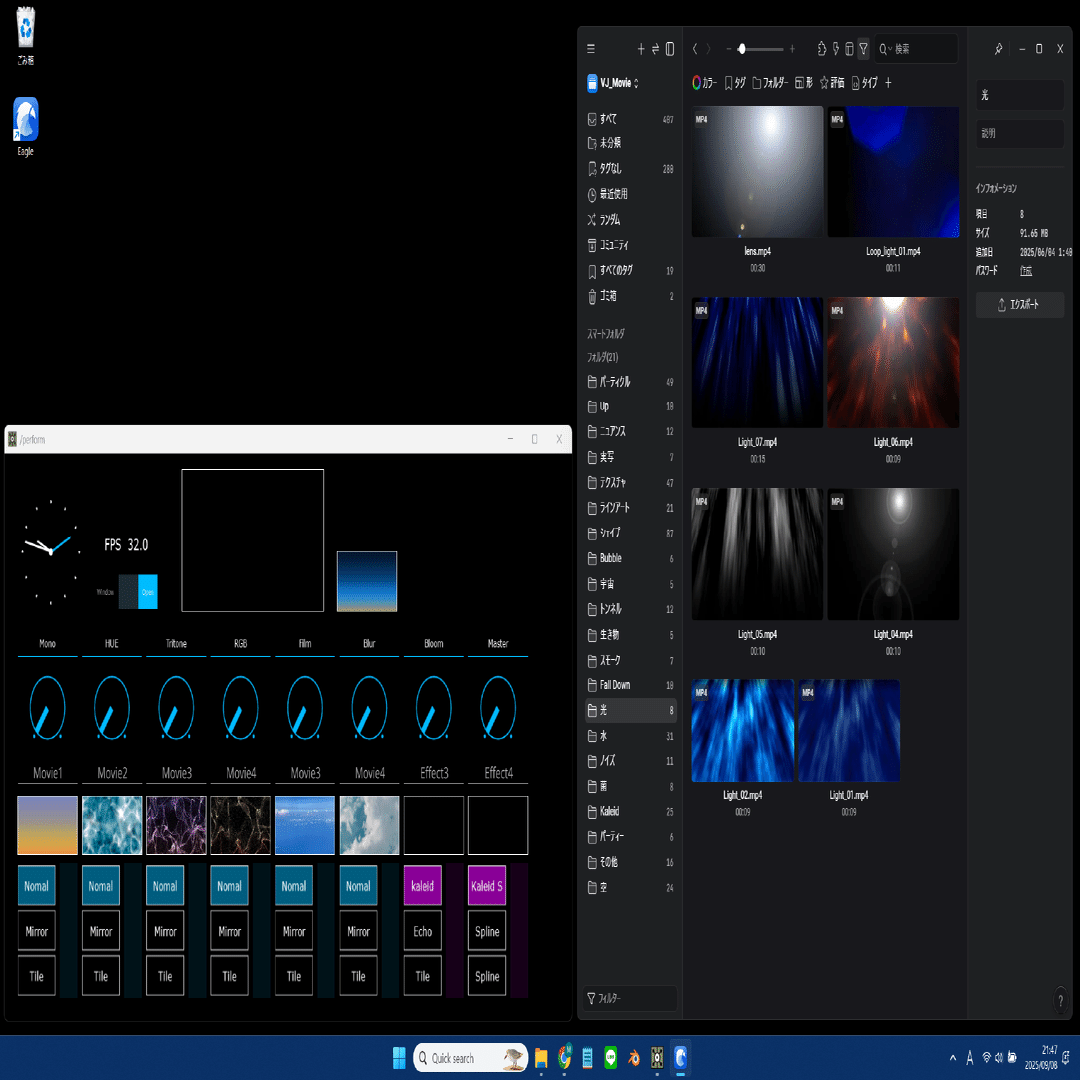The image size is (1080, 1080).
Task: Switch to the Master effect tab
Action: pyautogui.click(x=497, y=644)
